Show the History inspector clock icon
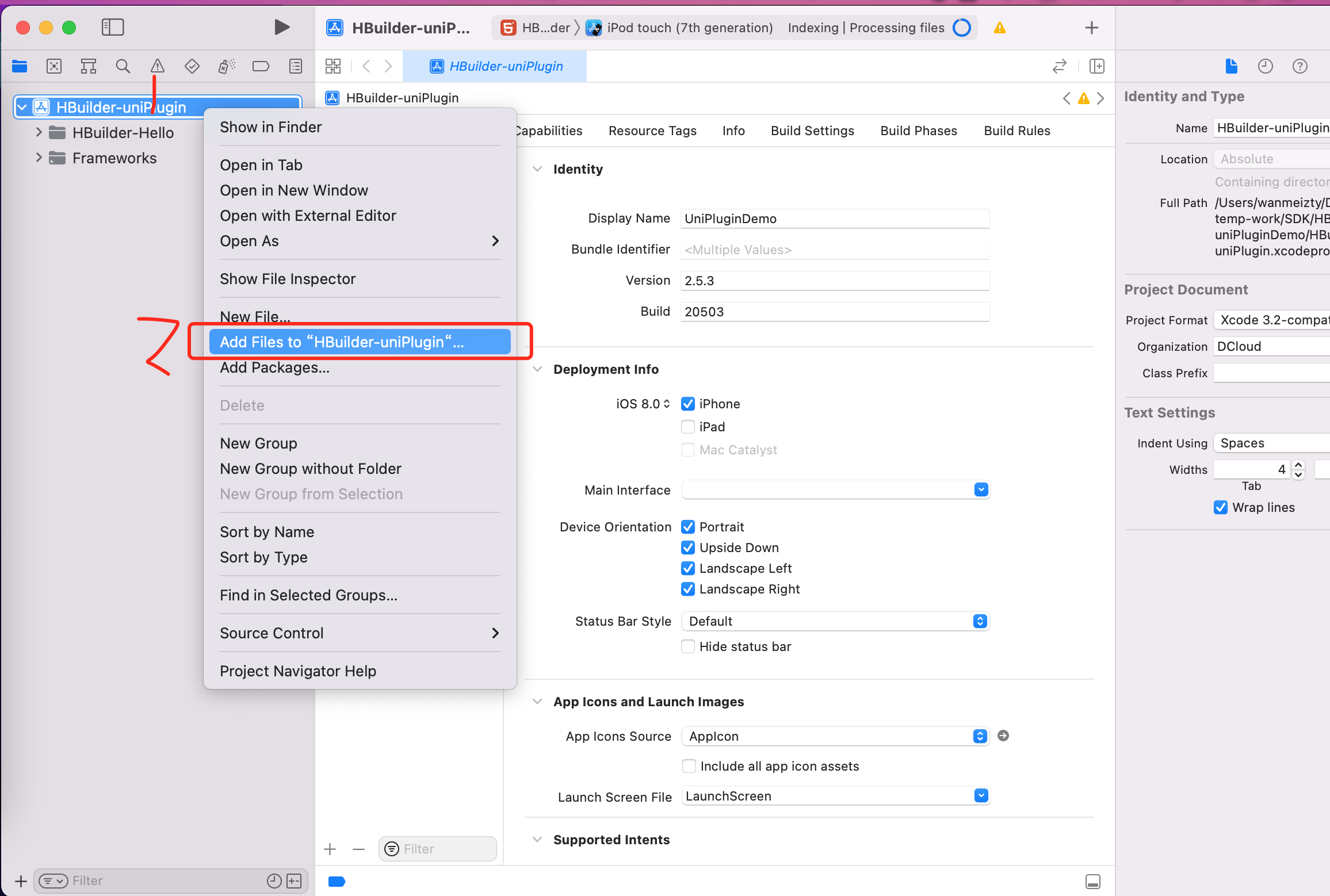Screen dimensions: 1330x896 tap(1265, 66)
